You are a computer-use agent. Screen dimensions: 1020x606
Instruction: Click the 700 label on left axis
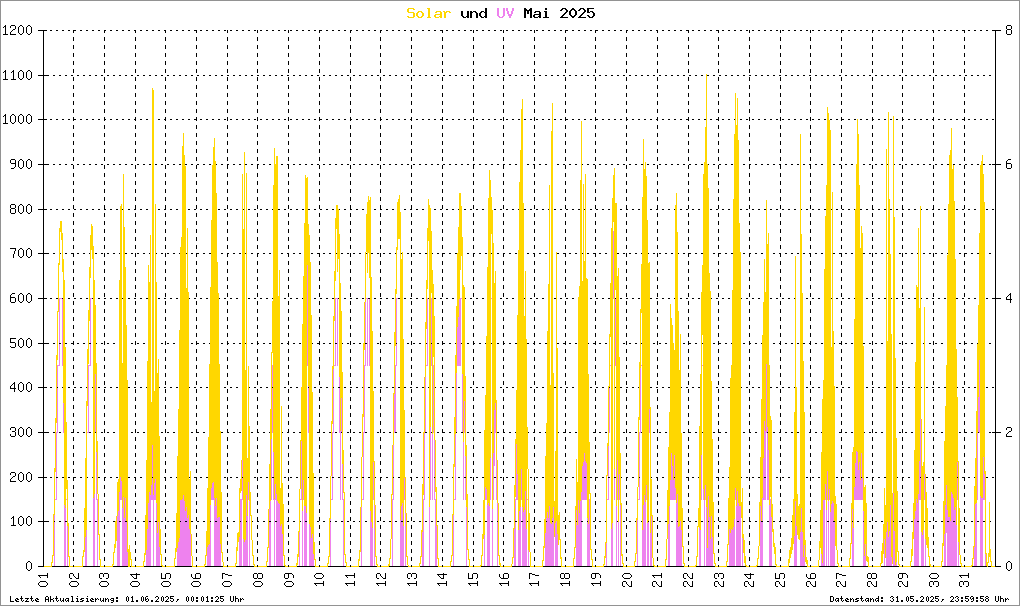point(21,254)
